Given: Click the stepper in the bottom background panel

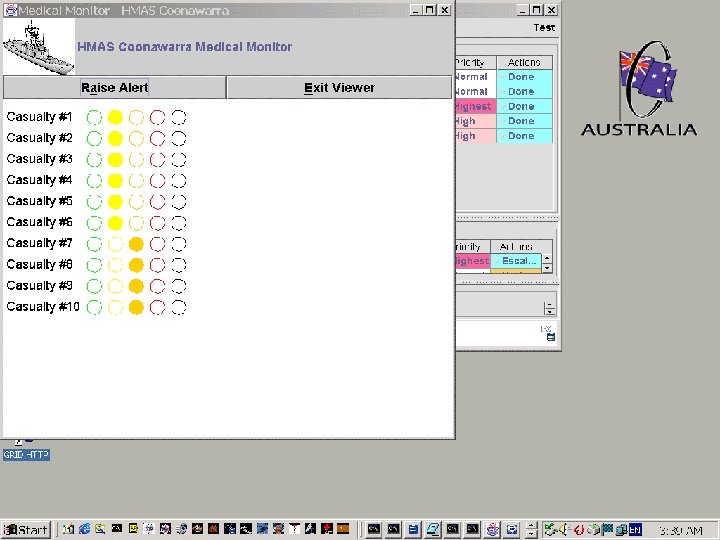Looking at the screenshot, I should (x=549, y=309).
